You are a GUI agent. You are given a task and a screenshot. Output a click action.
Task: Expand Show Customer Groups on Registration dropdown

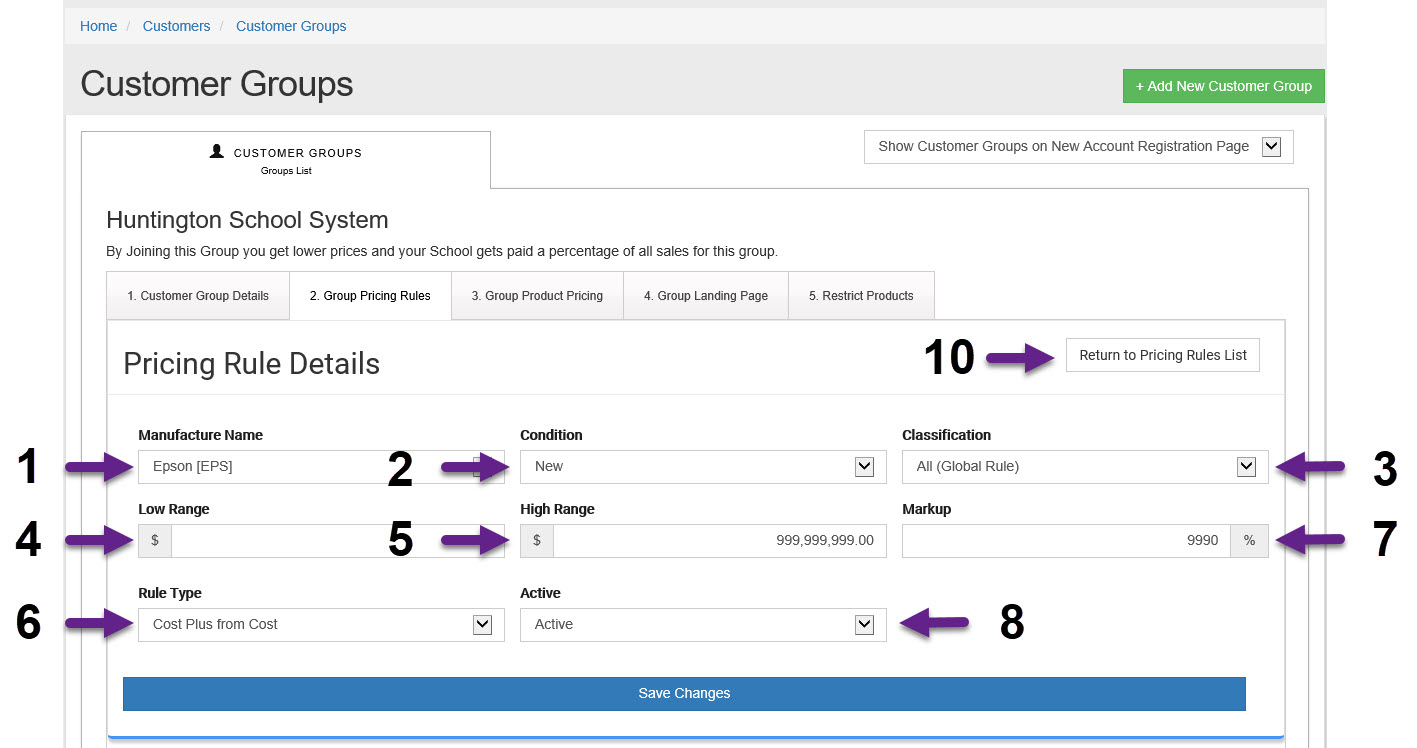[1077, 147]
